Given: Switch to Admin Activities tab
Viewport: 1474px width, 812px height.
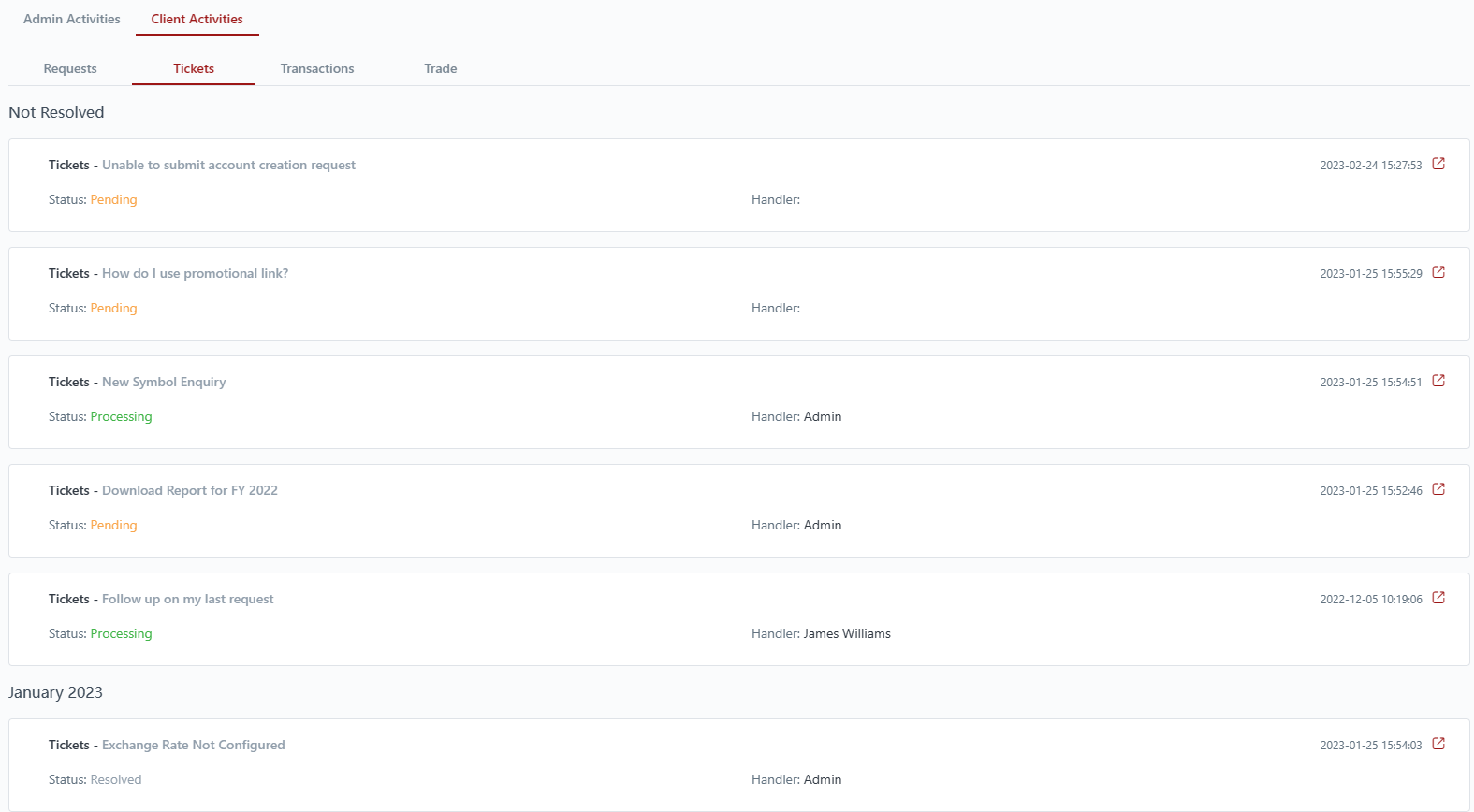Looking at the screenshot, I should (72, 19).
